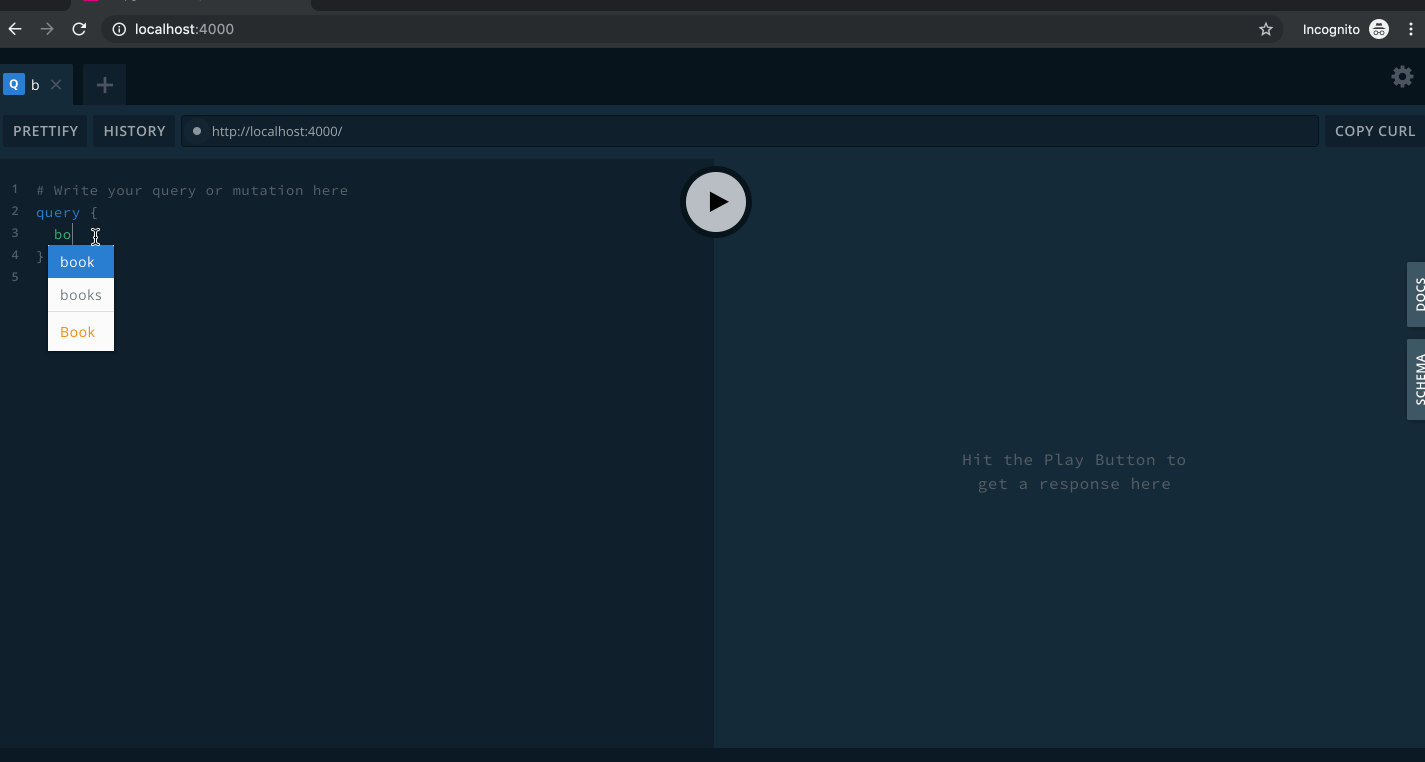
Task: Toggle the browser options three-dot control
Action: point(1411,29)
